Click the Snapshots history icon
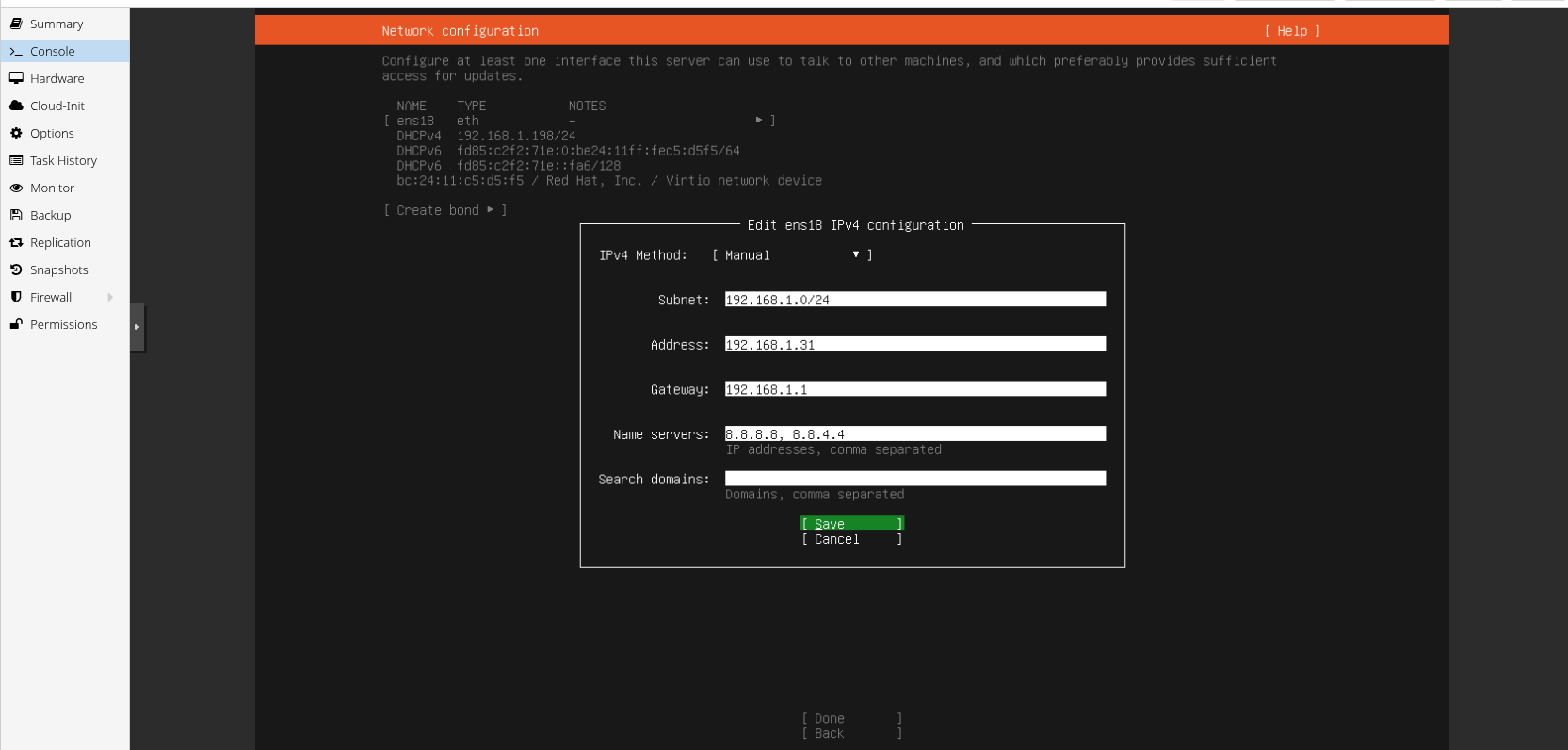 16,269
